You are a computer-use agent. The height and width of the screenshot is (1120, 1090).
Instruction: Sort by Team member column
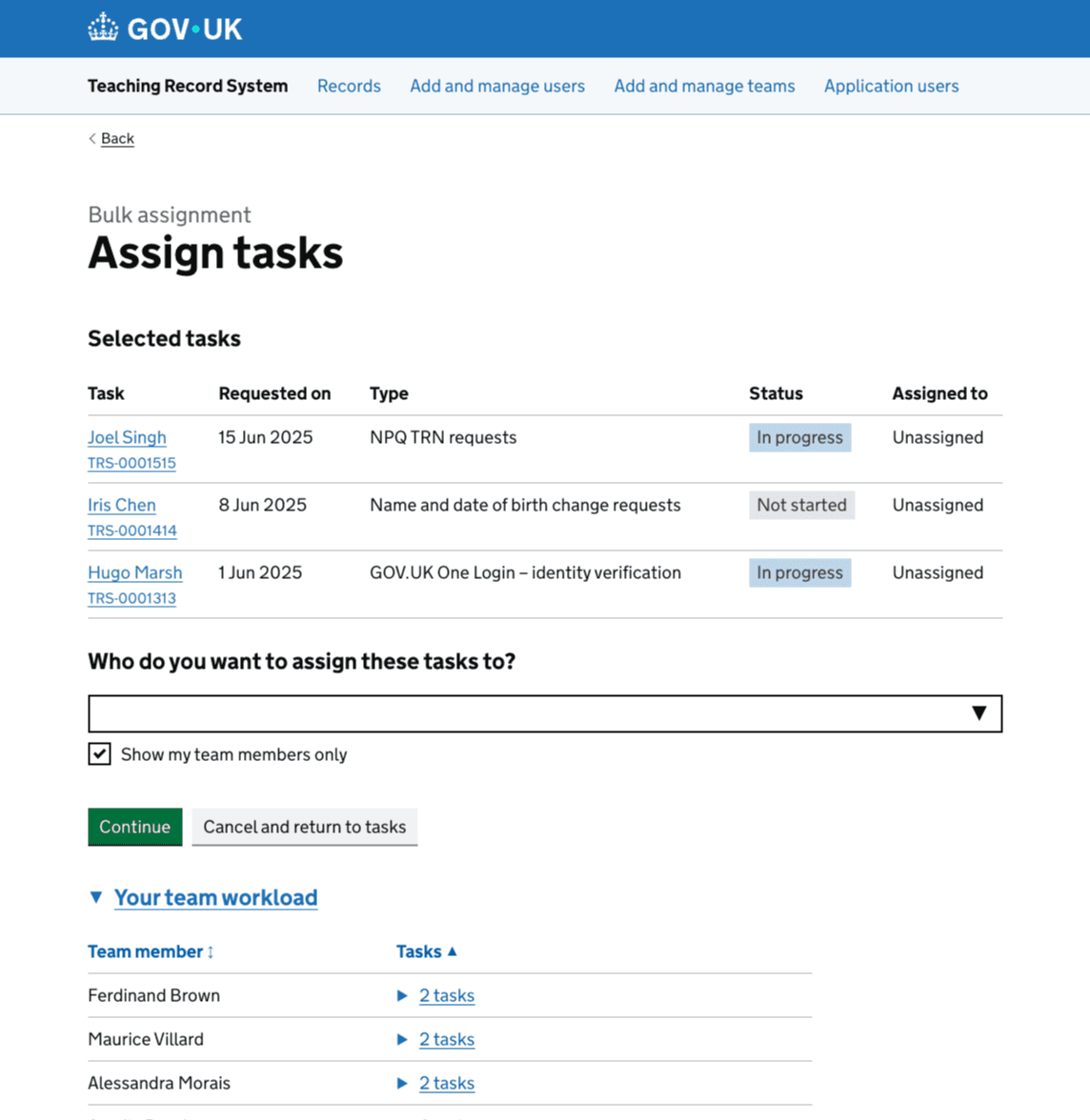coord(151,951)
